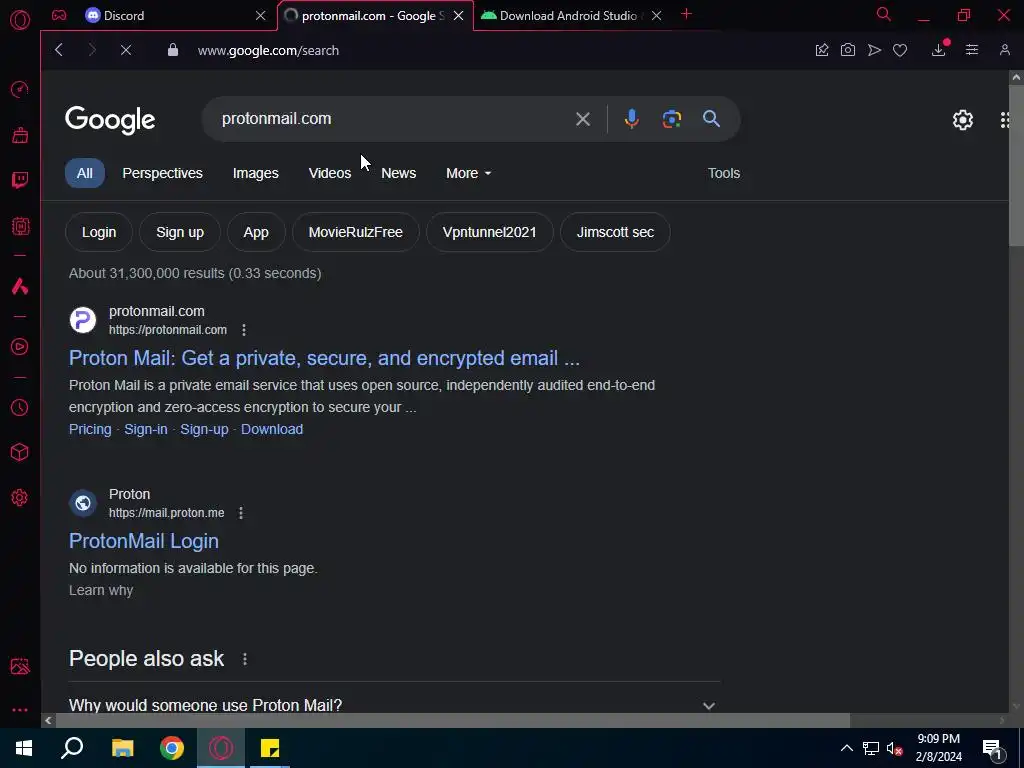Show hidden system tray icons
1024x768 pixels.
tap(846, 748)
